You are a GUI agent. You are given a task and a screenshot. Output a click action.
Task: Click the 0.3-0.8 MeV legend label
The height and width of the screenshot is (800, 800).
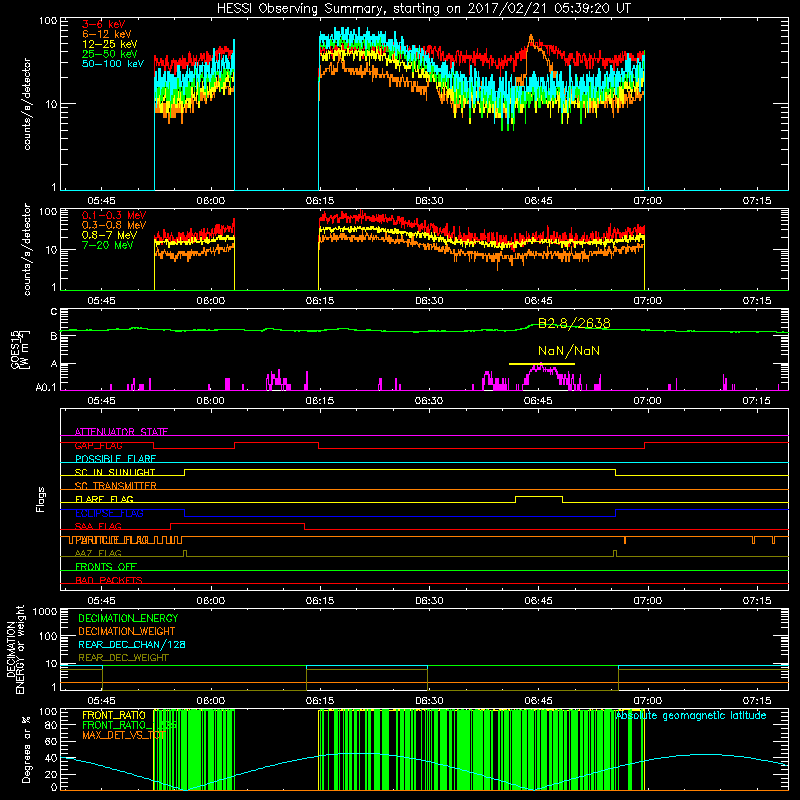pos(114,225)
